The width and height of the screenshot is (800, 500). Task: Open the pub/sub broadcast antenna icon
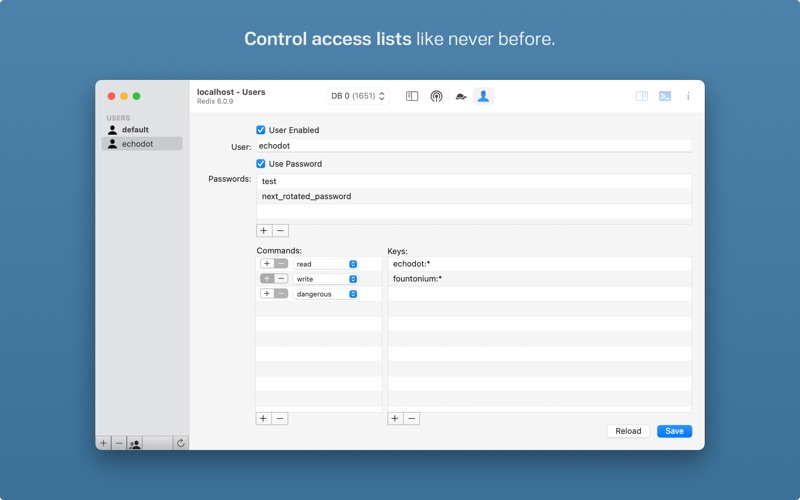(x=436, y=96)
